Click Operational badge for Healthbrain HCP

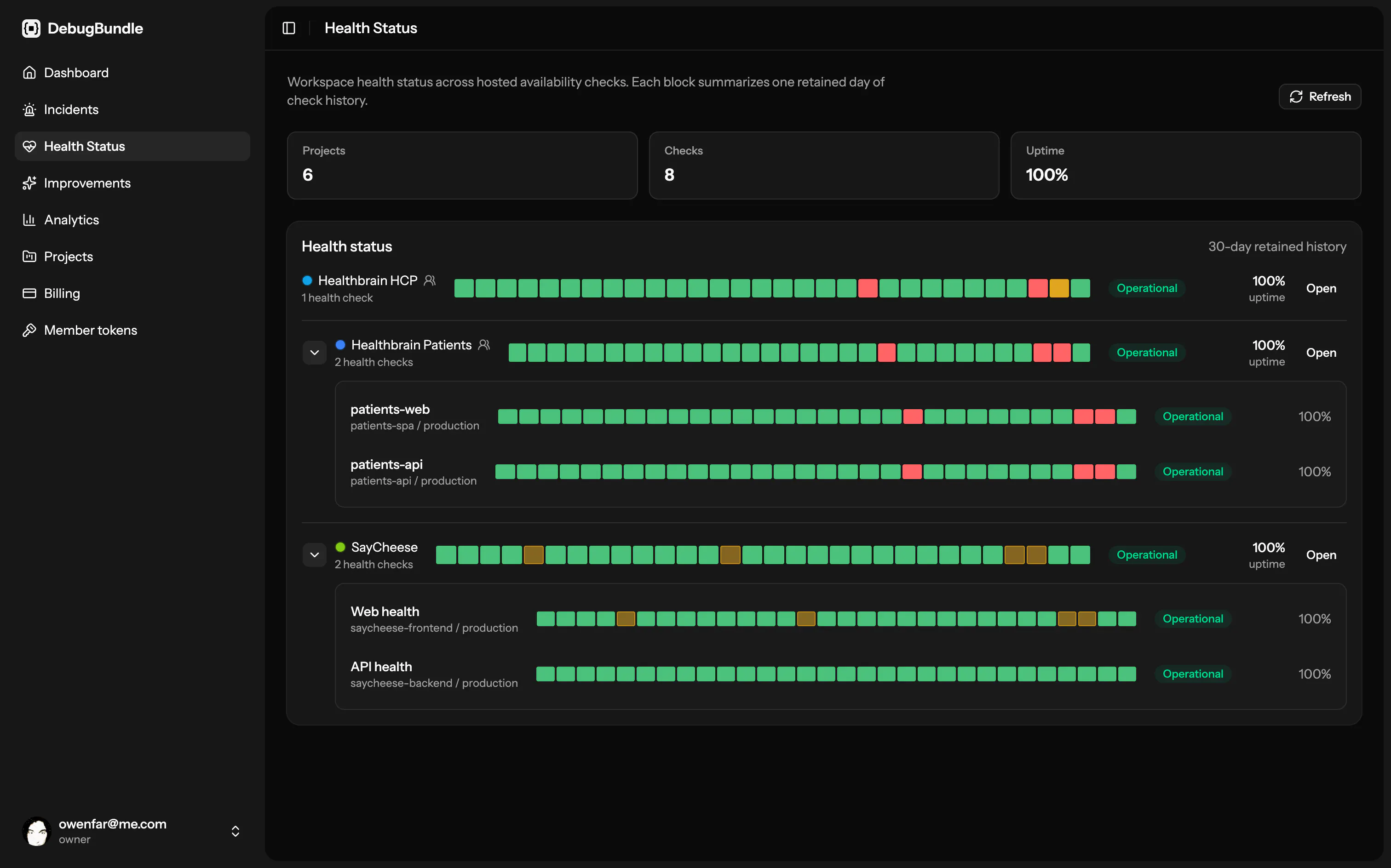coord(1147,288)
